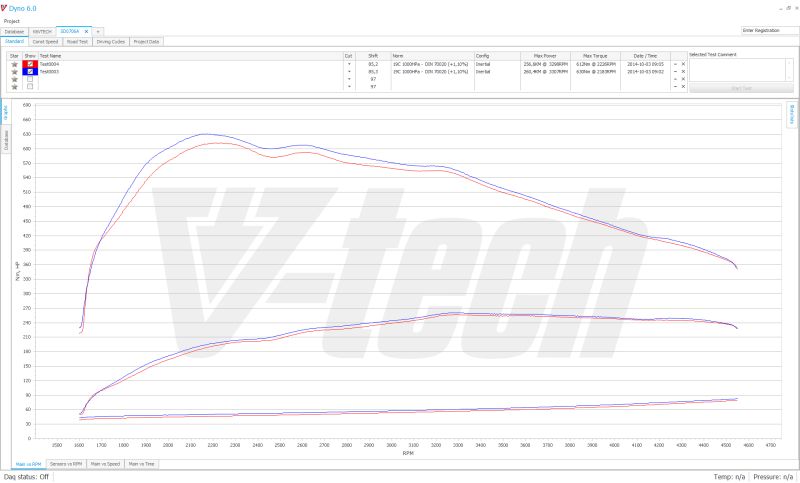Click the Daq status: Off indicator
The width and height of the screenshot is (800, 483).
coord(27,477)
